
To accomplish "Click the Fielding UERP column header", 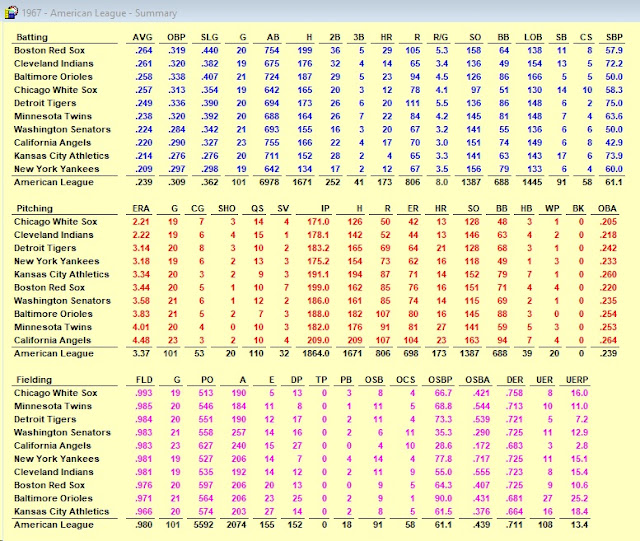I will (x=577, y=380).
